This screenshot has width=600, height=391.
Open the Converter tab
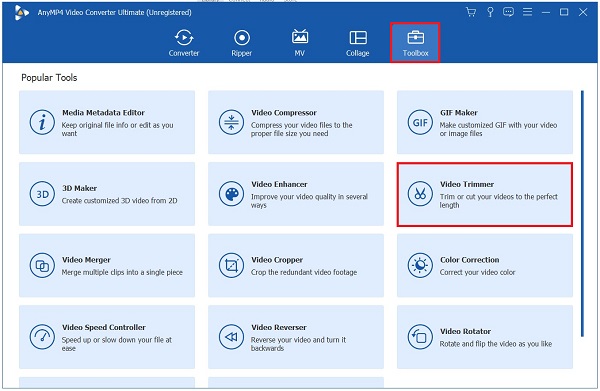184,43
